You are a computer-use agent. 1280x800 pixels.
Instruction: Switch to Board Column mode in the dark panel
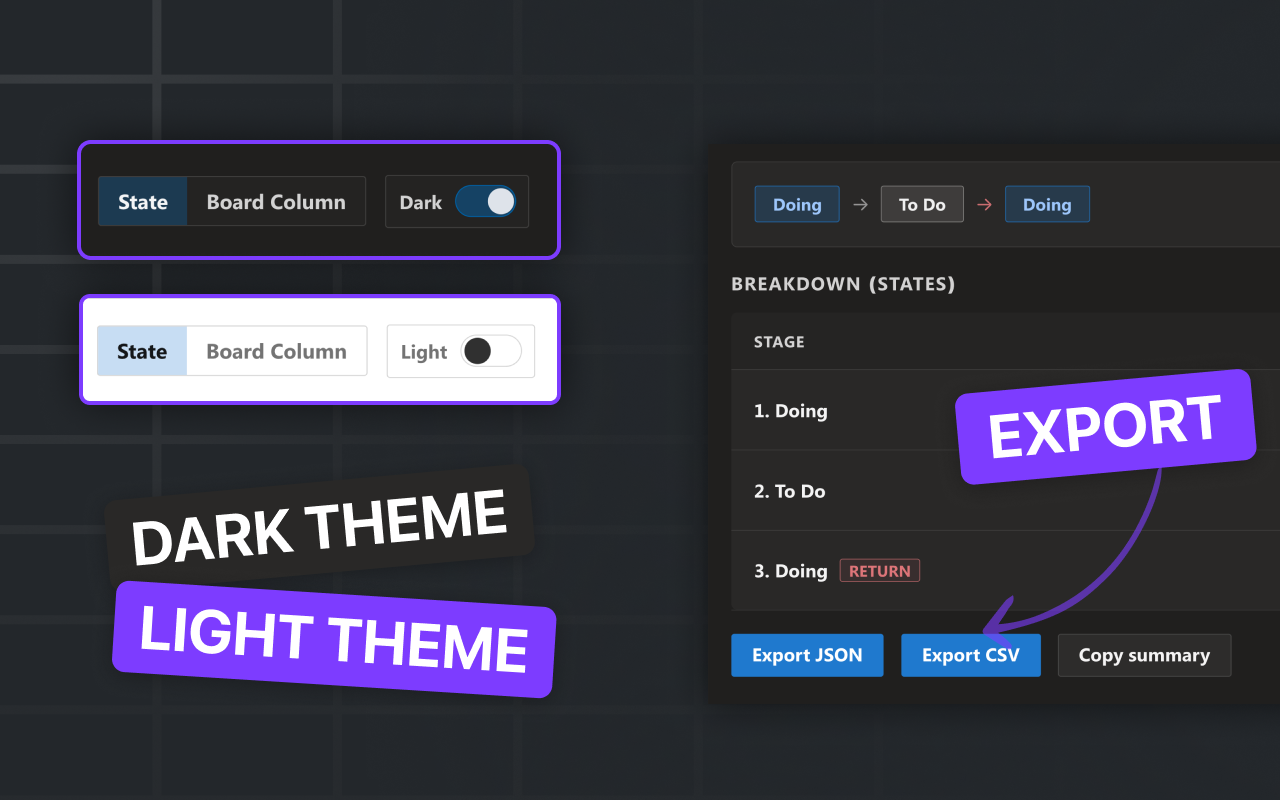[276, 201]
